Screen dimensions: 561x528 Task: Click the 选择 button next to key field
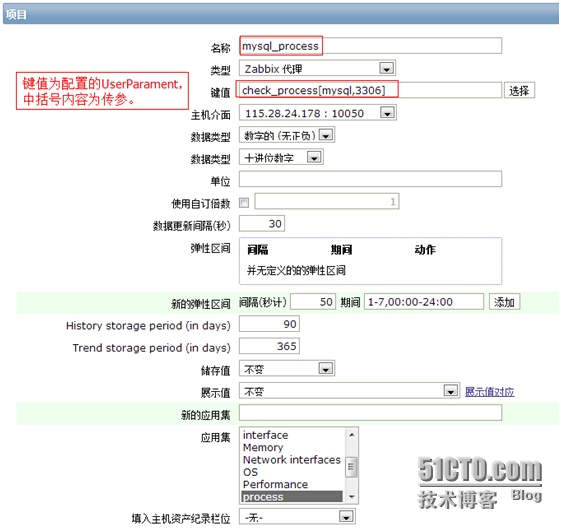coord(519,90)
